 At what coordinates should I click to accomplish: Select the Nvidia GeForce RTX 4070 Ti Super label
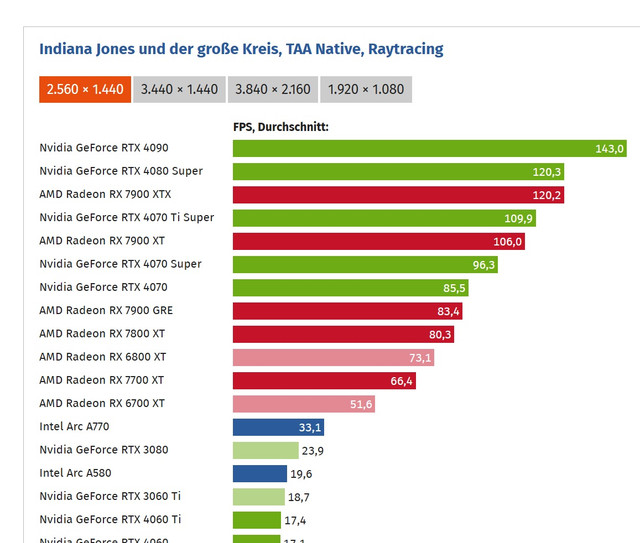point(127,218)
